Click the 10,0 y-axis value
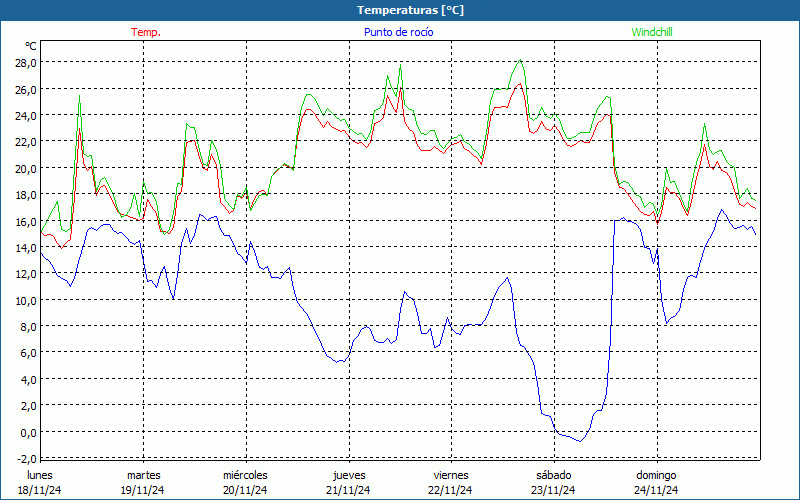800x500 pixels. pos(27,300)
